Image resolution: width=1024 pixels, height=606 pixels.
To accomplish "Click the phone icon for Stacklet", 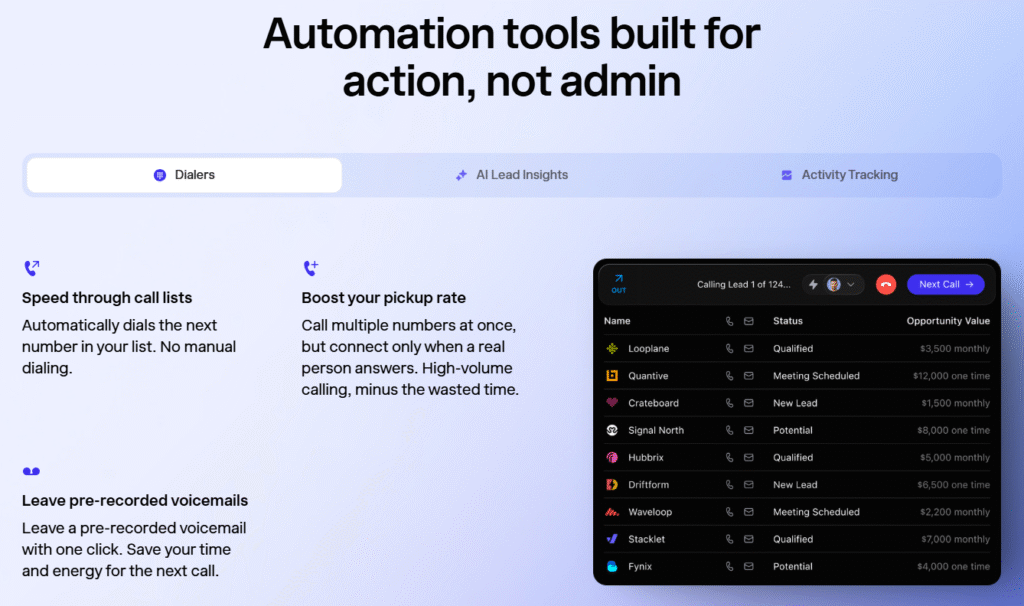I will 729,539.
